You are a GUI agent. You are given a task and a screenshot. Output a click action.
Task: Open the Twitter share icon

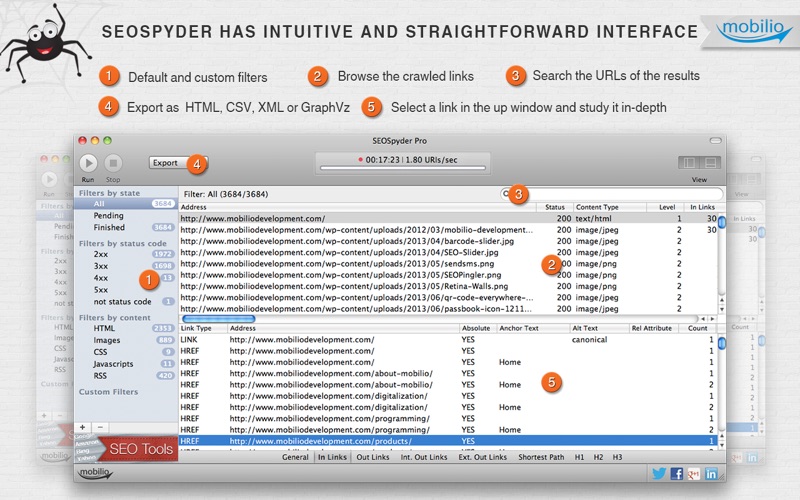point(659,473)
